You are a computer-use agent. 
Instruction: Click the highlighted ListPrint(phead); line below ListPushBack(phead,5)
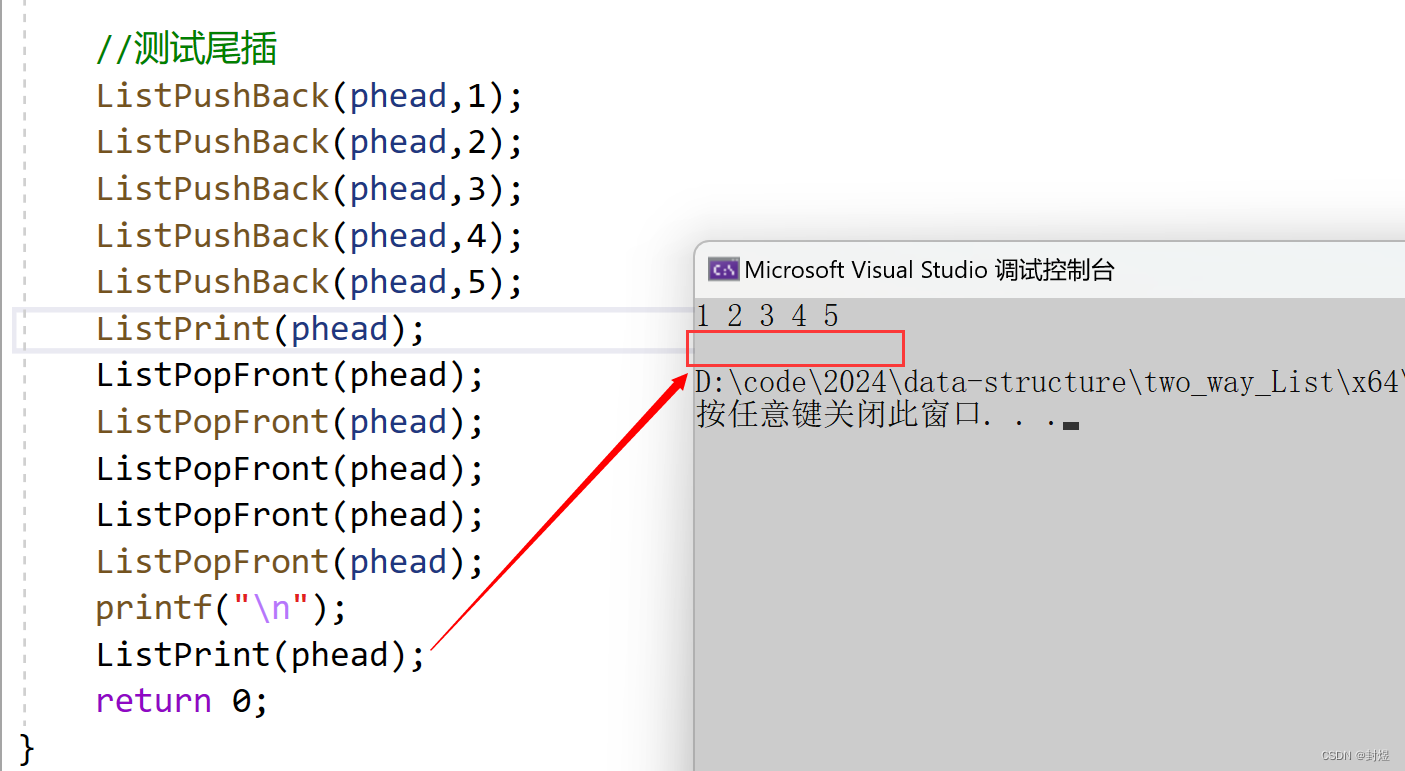[261, 329]
